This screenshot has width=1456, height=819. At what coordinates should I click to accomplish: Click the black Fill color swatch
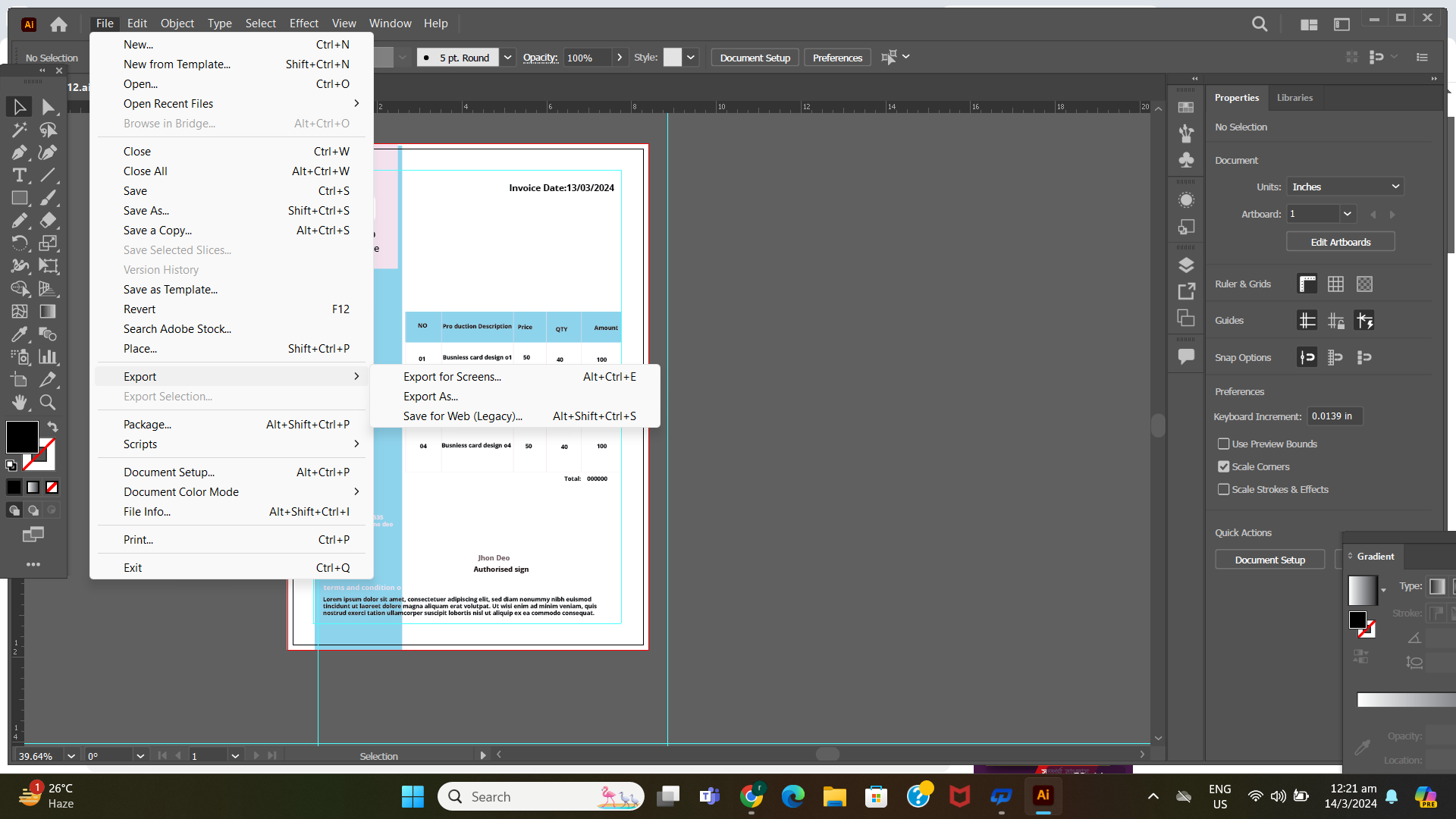tap(22, 438)
